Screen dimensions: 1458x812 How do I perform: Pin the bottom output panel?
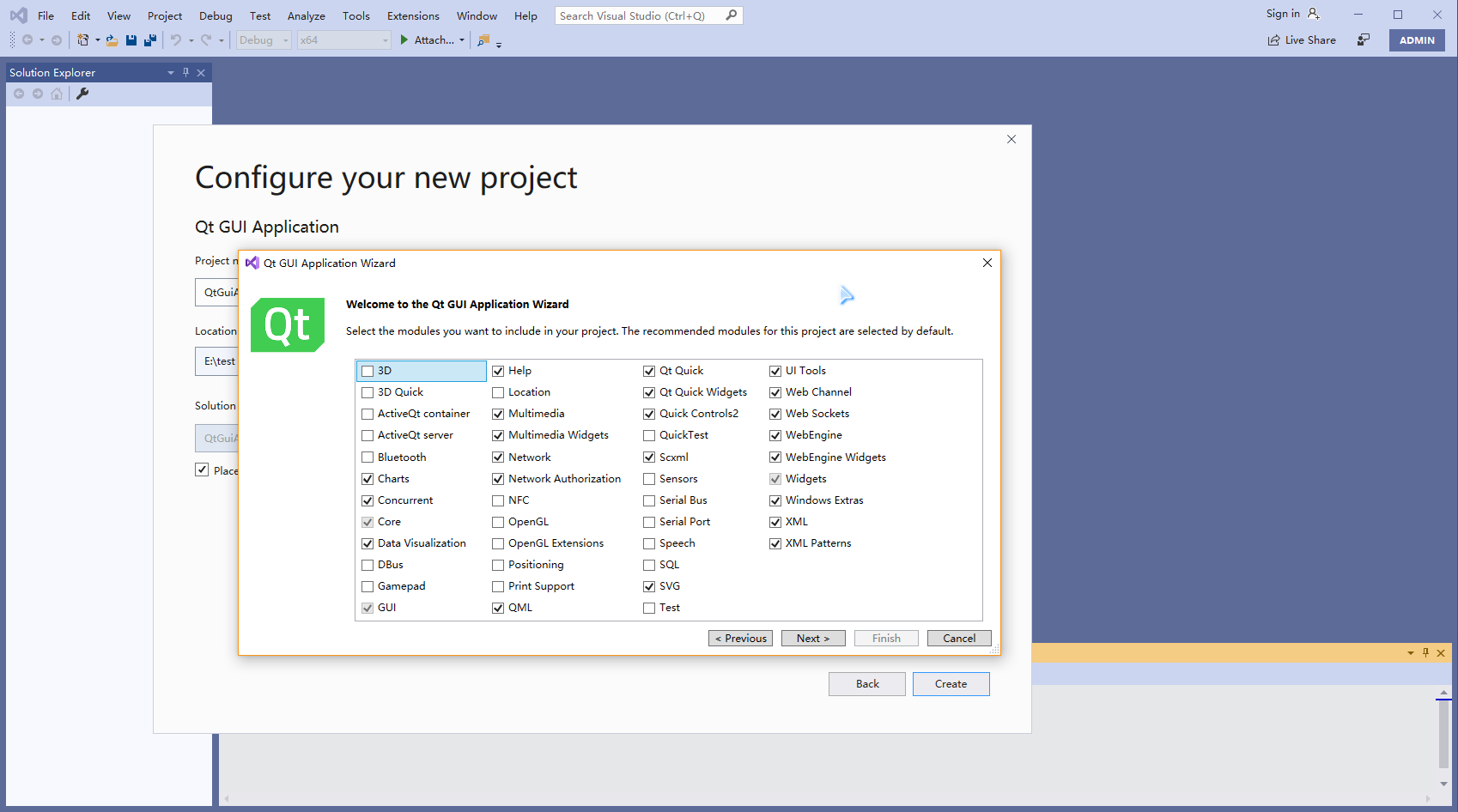tap(1425, 653)
